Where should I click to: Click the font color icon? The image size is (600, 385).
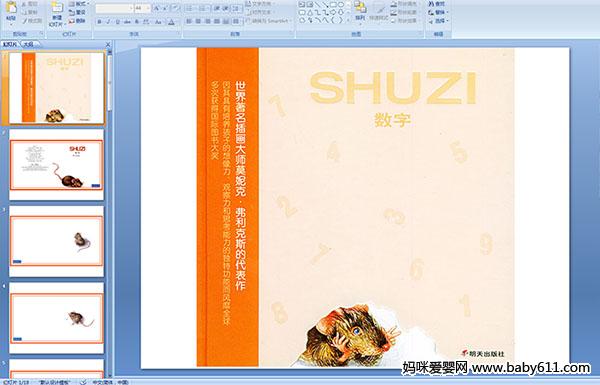pyautogui.click(x=171, y=22)
